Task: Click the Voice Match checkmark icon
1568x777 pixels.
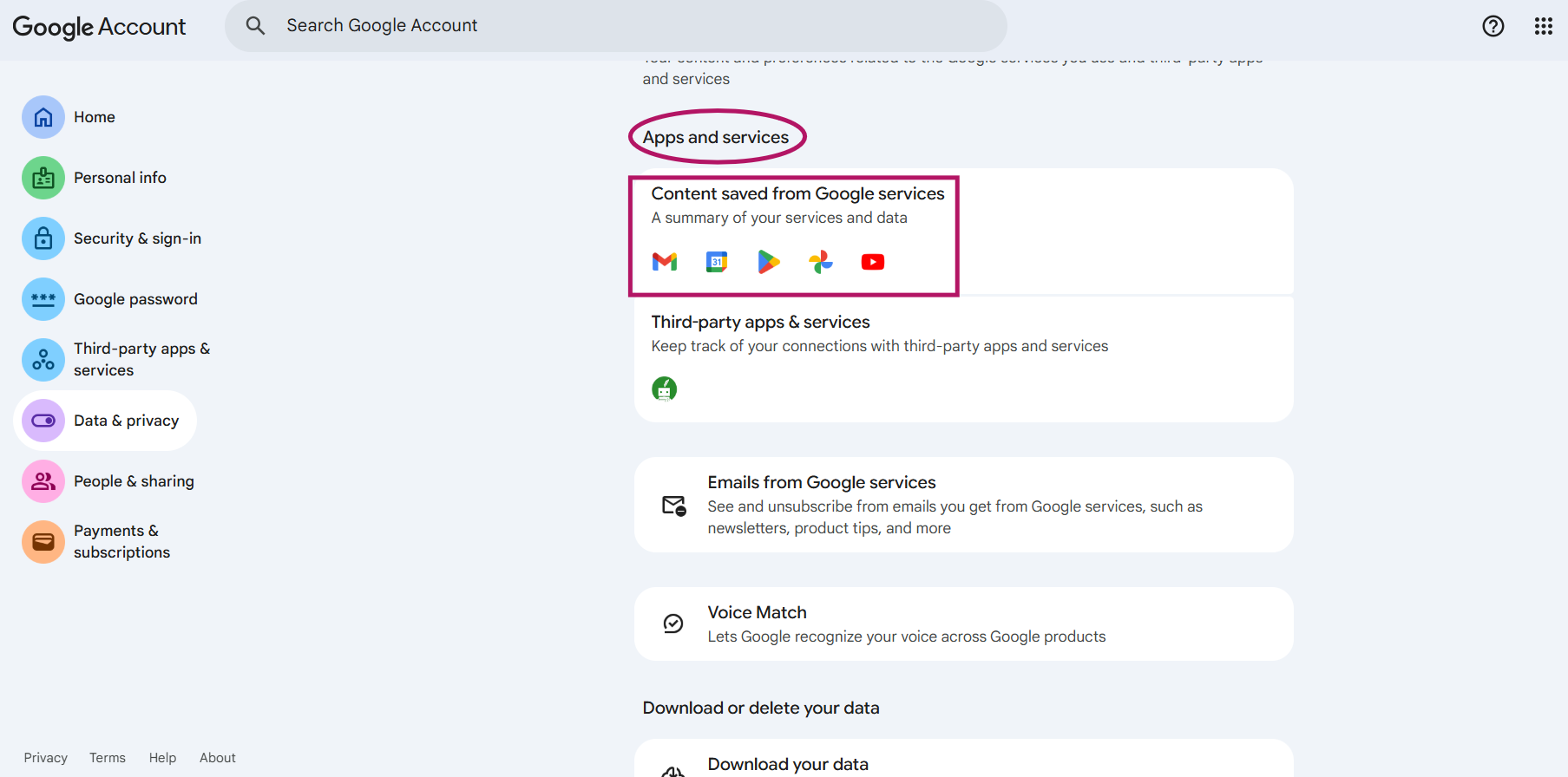Action: 673,624
